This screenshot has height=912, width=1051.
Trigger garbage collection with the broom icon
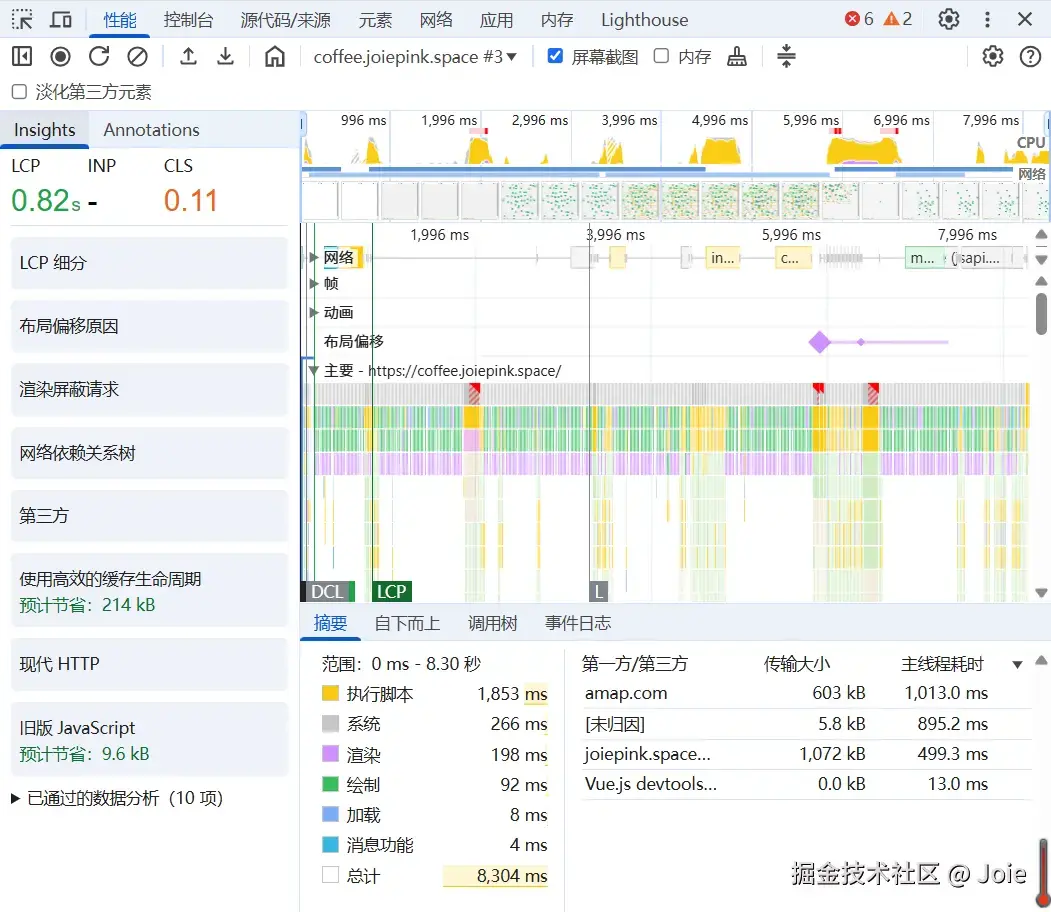pos(737,56)
